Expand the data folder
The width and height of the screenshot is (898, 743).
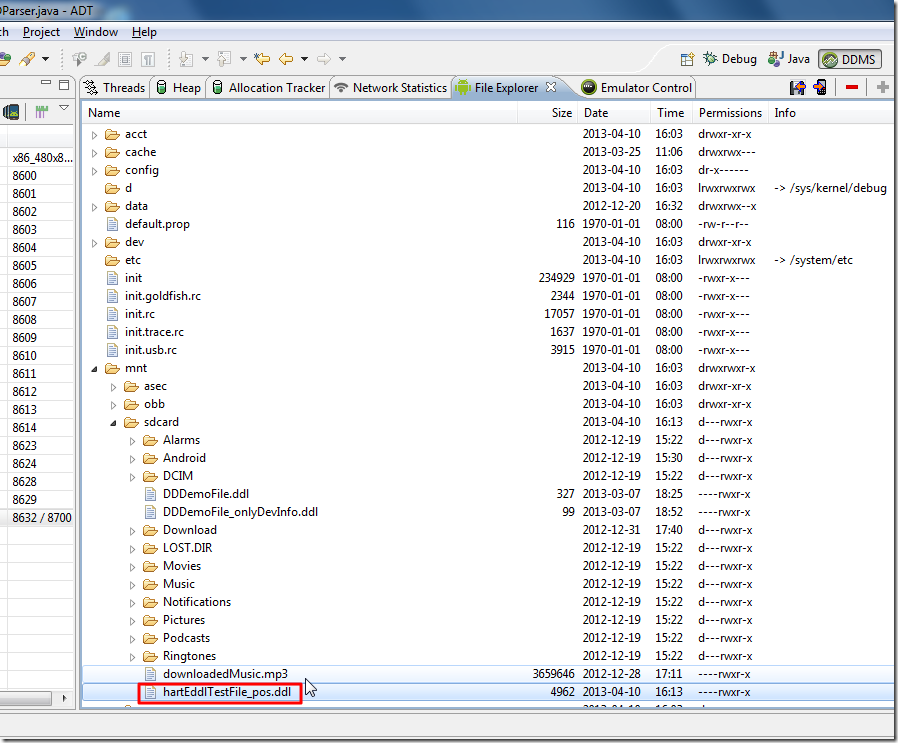pyautogui.click(x=94, y=207)
